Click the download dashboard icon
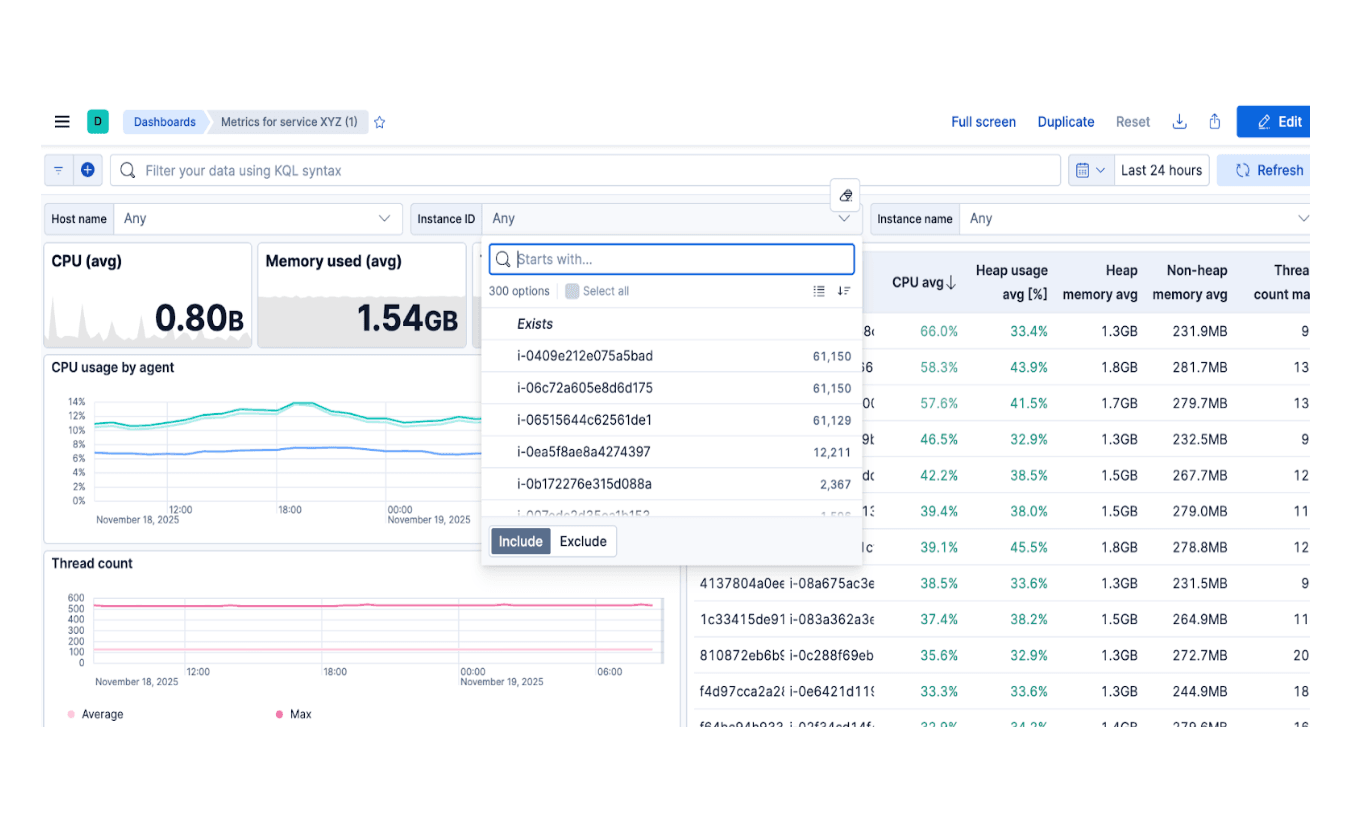 (x=1179, y=121)
